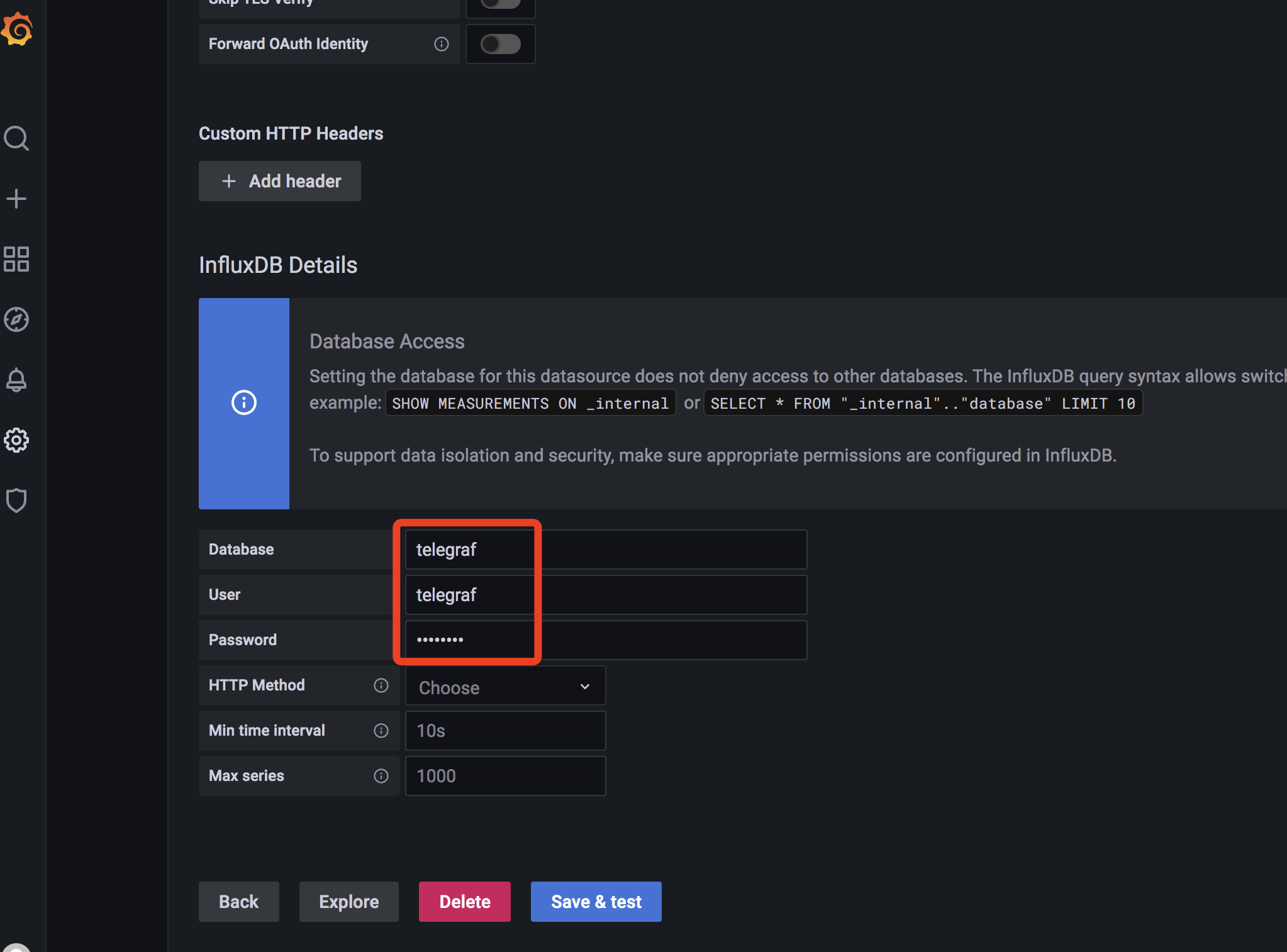Show Forward OAuth Identity info tooltip

pos(442,44)
